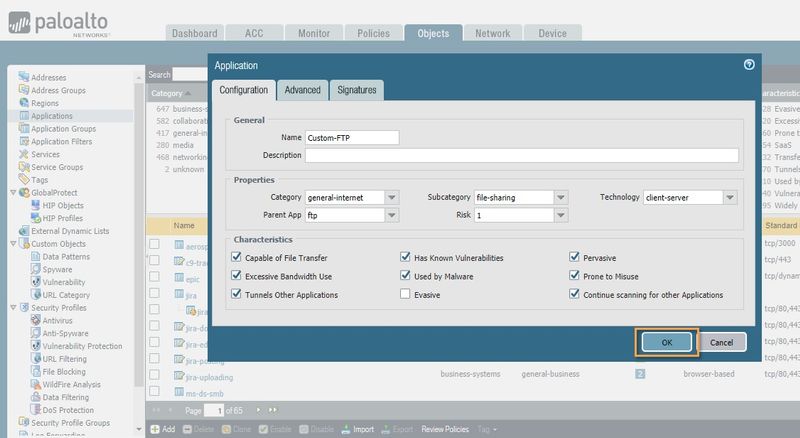800x438 pixels.
Task: Collapse the GlobalProtect tree node
Action: click(12, 192)
